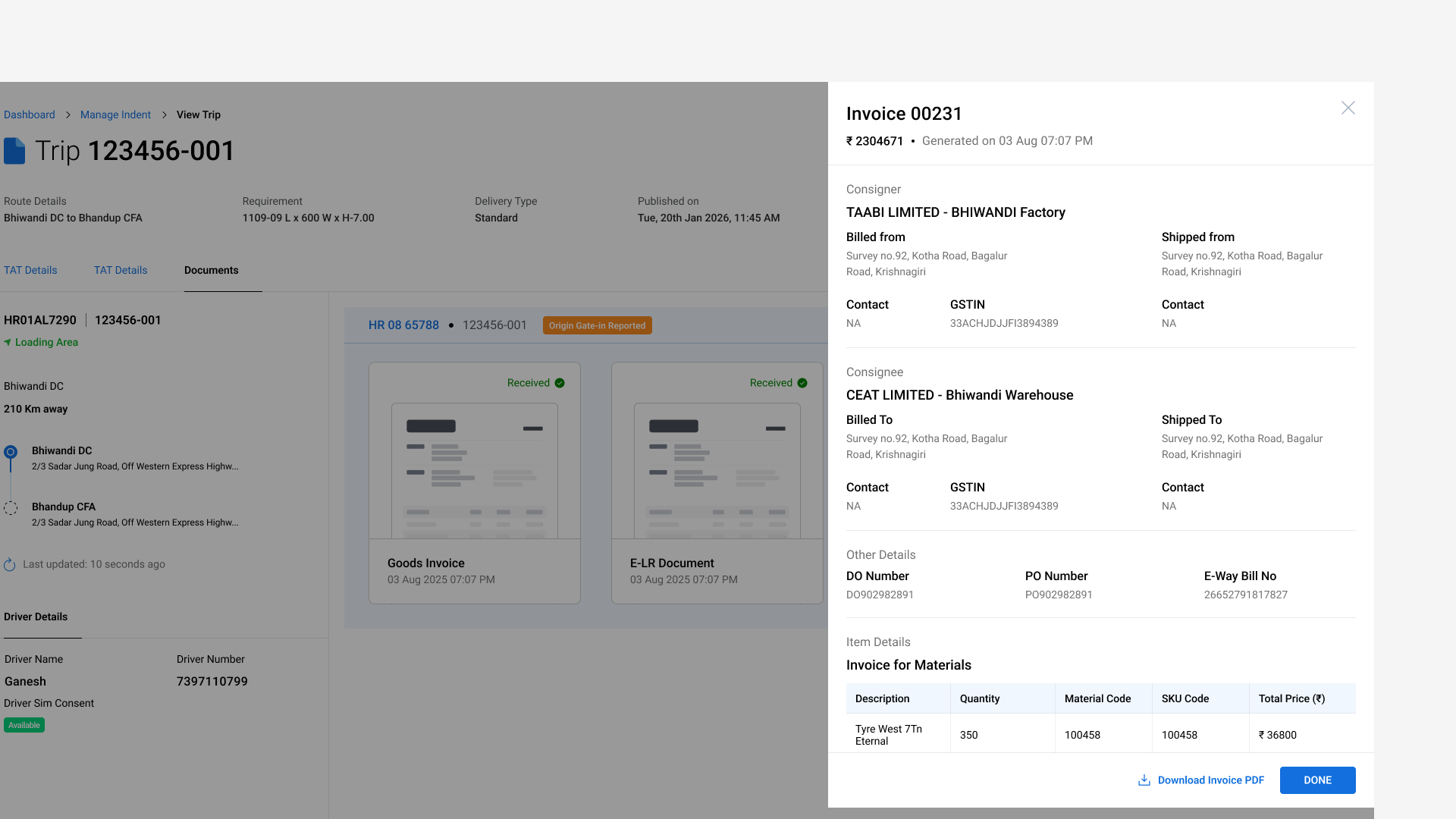Go to Dashboard breadcrumb
Screen dimensions: 1456x819
(30, 115)
